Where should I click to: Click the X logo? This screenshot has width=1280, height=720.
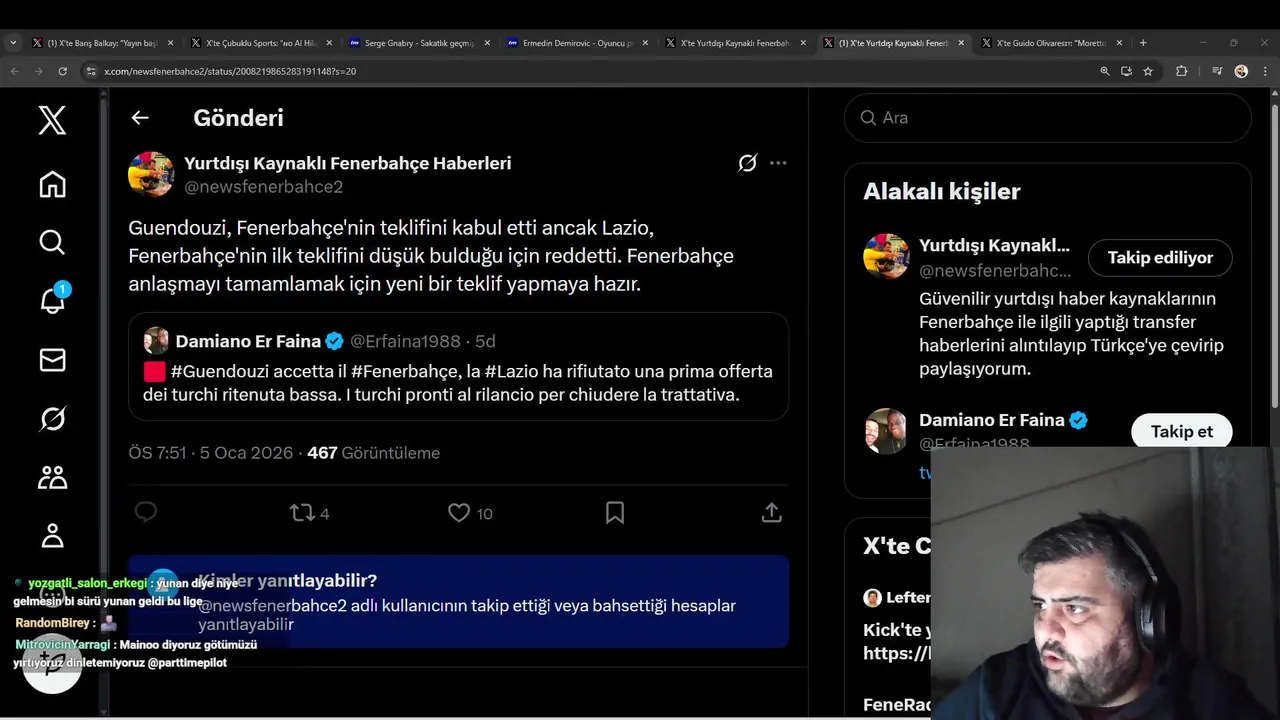[x=52, y=121]
